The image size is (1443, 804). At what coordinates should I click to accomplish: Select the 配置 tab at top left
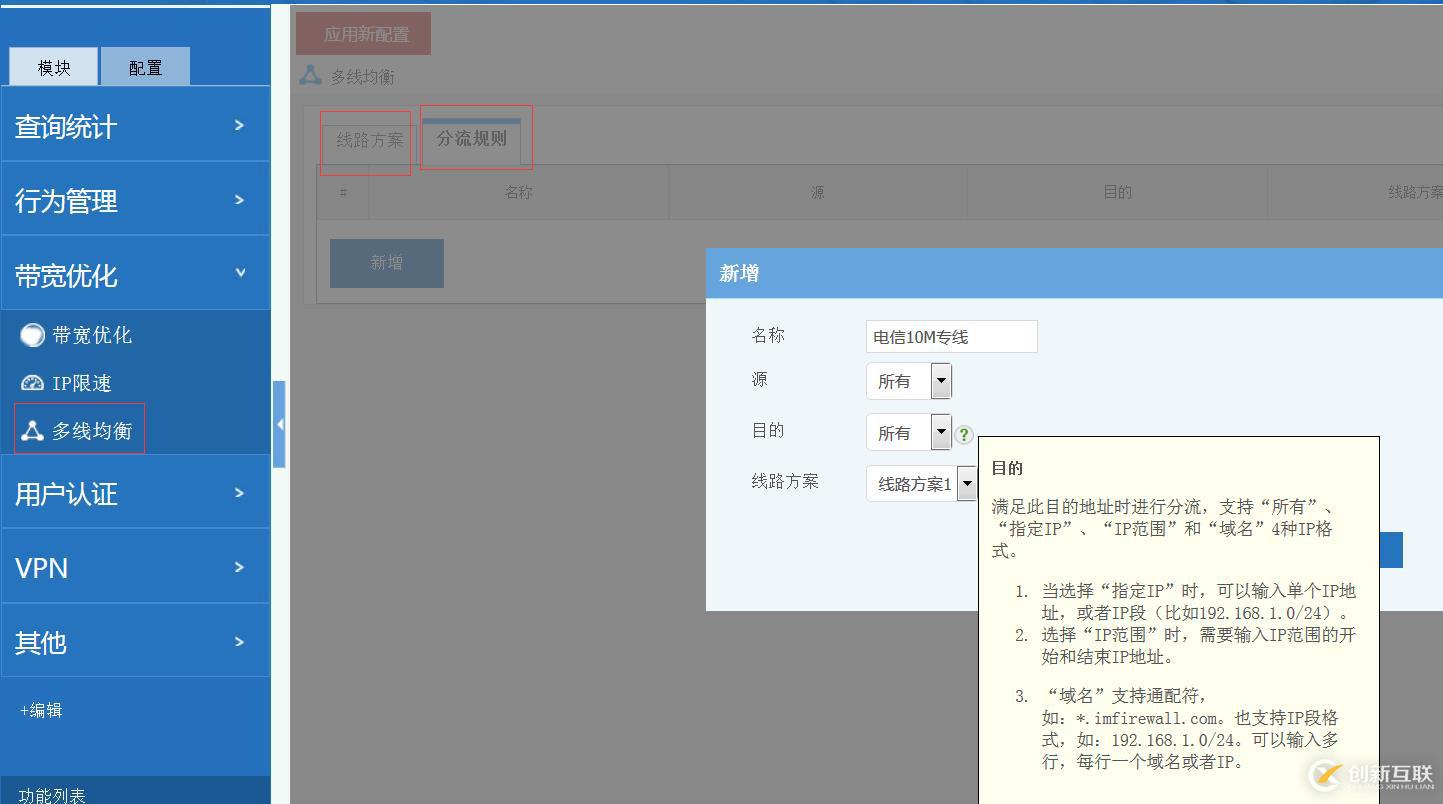(x=144, y=67)
